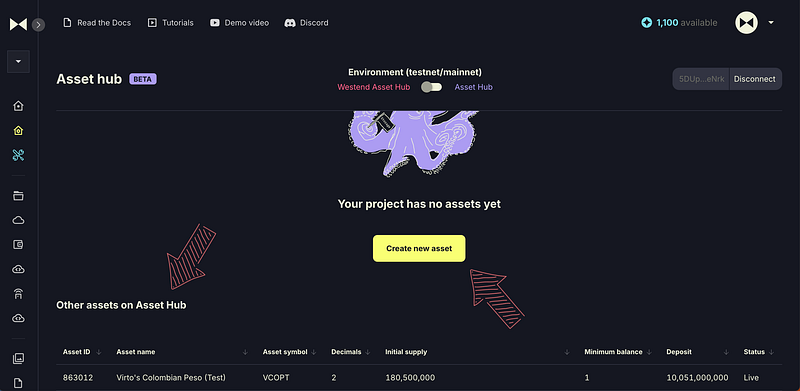
Task: Click the 10,051,000,000 deposit value
Action: coord(697,378)
